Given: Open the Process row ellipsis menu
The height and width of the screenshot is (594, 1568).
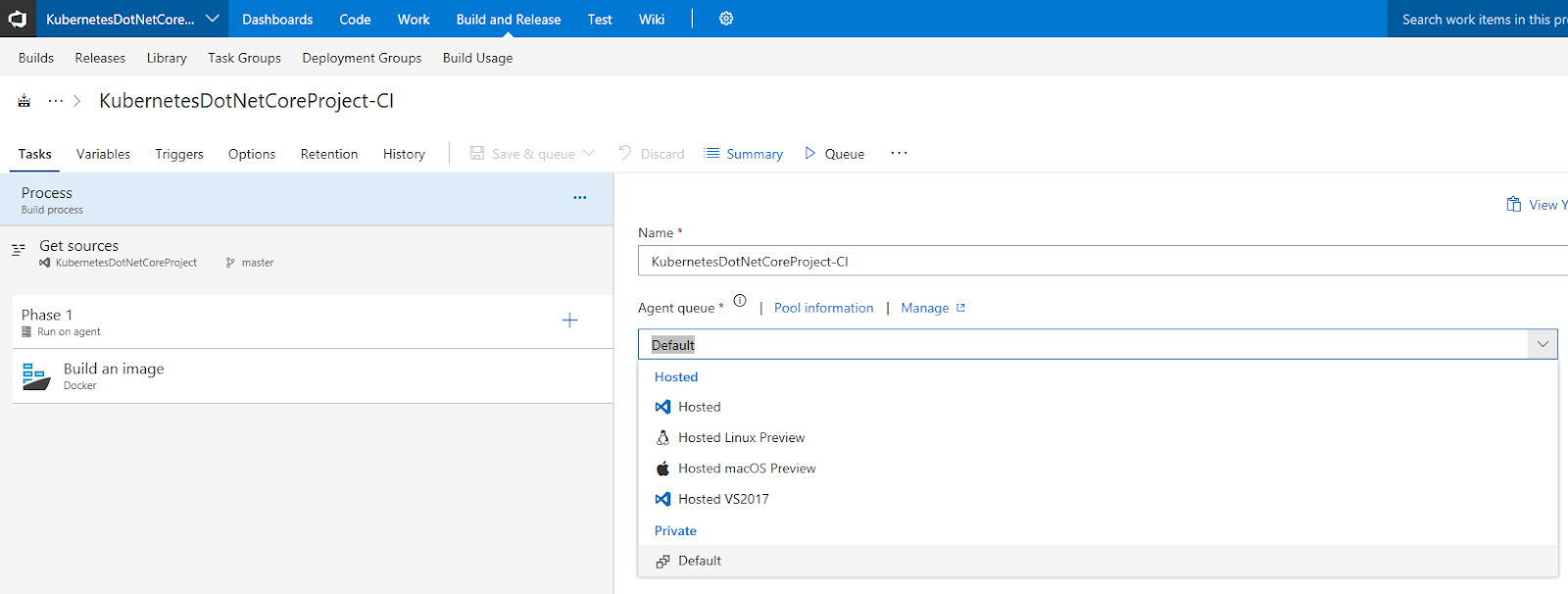Looking at the screenshot, I should [x=580, y=198].
